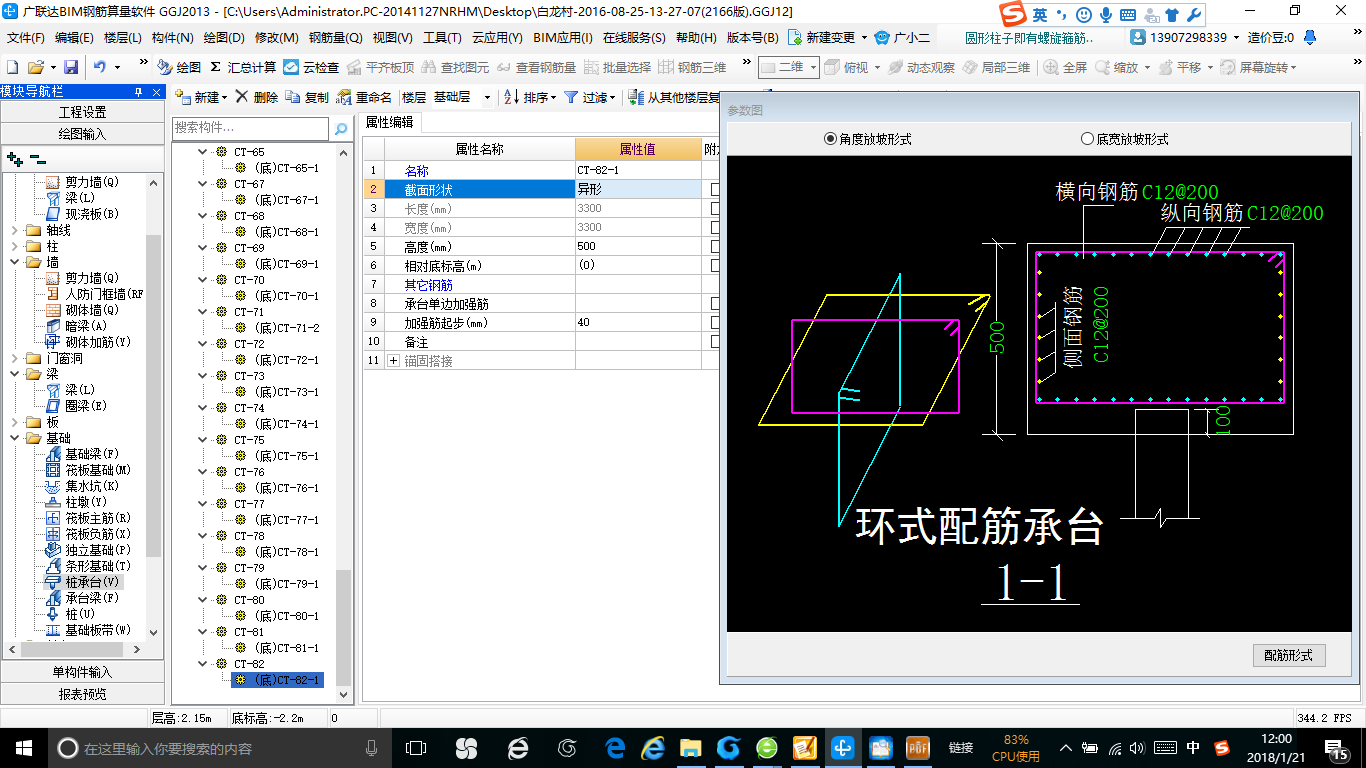Click the New file icon in main toolbar
The image size is (1366, 768).
point(12,67)
